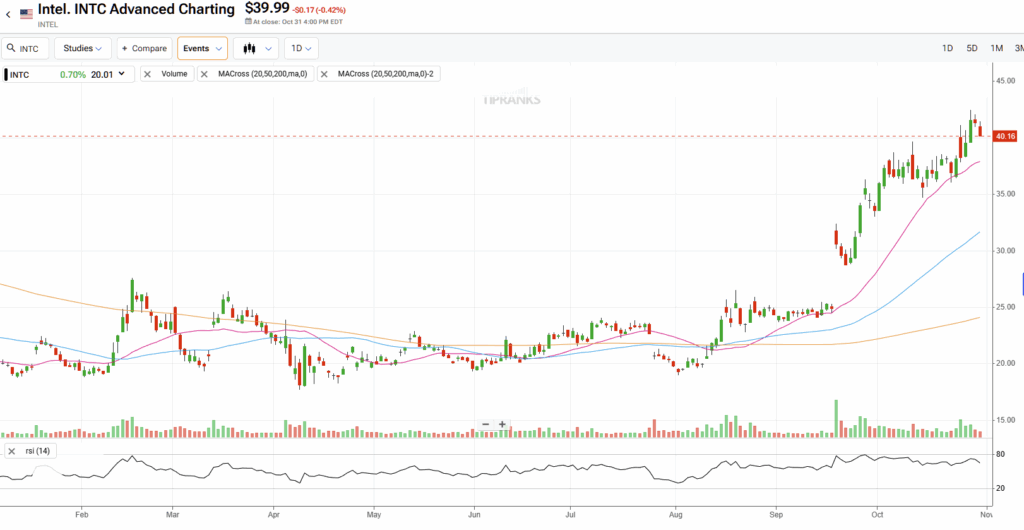This screenshot has height=530, width=1024.
Task: Switch to the 1M time range
Action: click(x=996, y=48)
